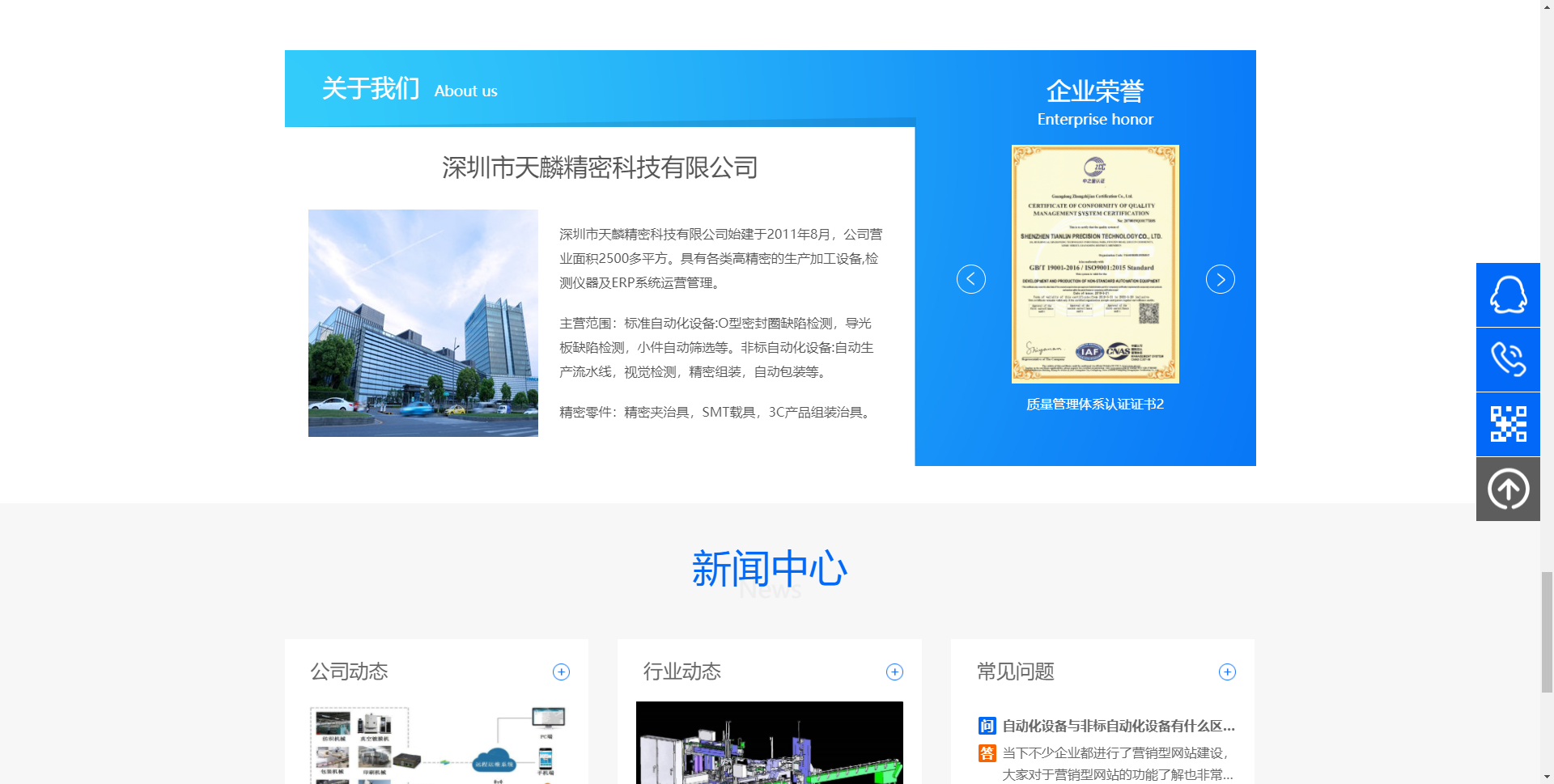
Task: Switch to the 公司动态 section heading
Action: (349, 671)
